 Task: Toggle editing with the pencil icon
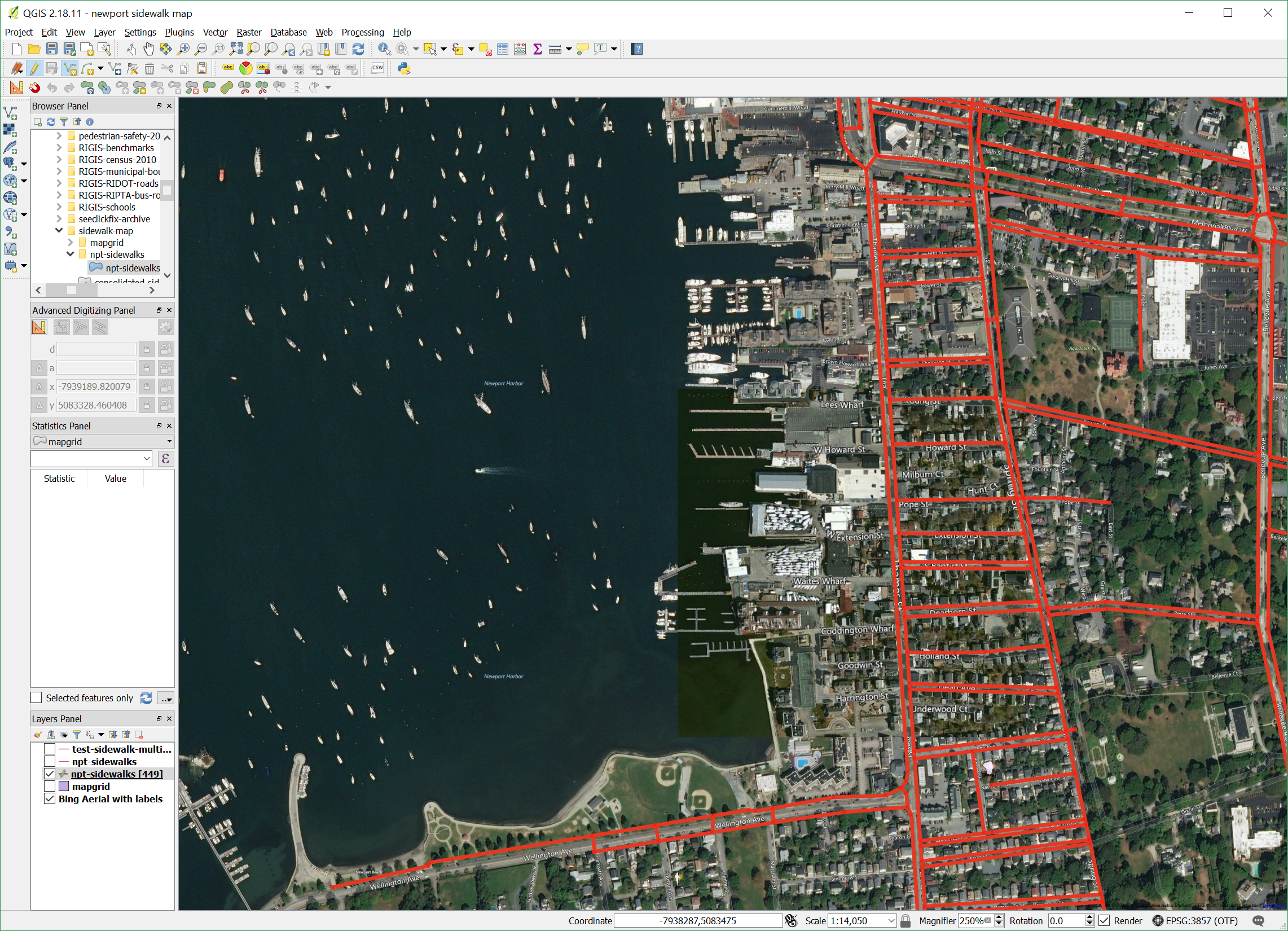34,69
